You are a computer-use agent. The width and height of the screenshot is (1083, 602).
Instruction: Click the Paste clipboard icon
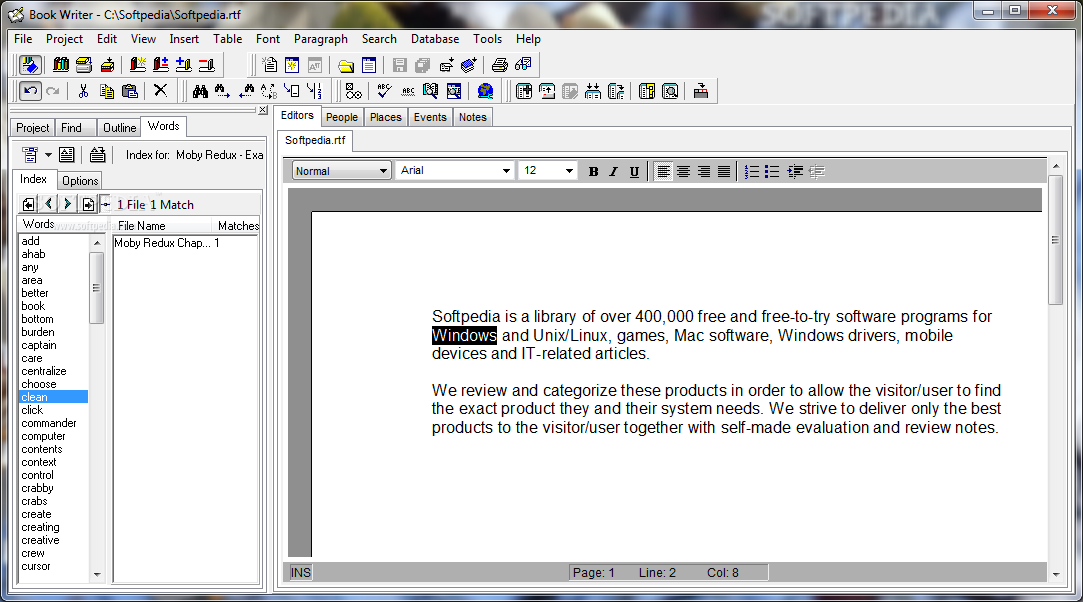[129, 91]
